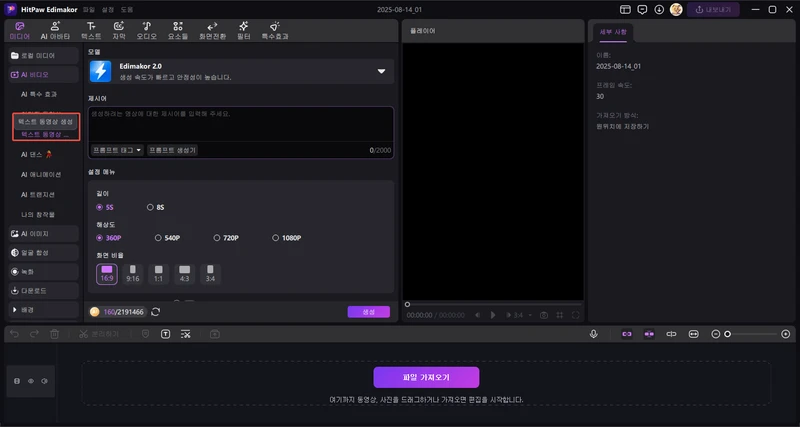Image resolution: width=800 pixels, height=427 pixels.
Task: Open the 화면전환 transitions tab
Action: pos(212,31)
